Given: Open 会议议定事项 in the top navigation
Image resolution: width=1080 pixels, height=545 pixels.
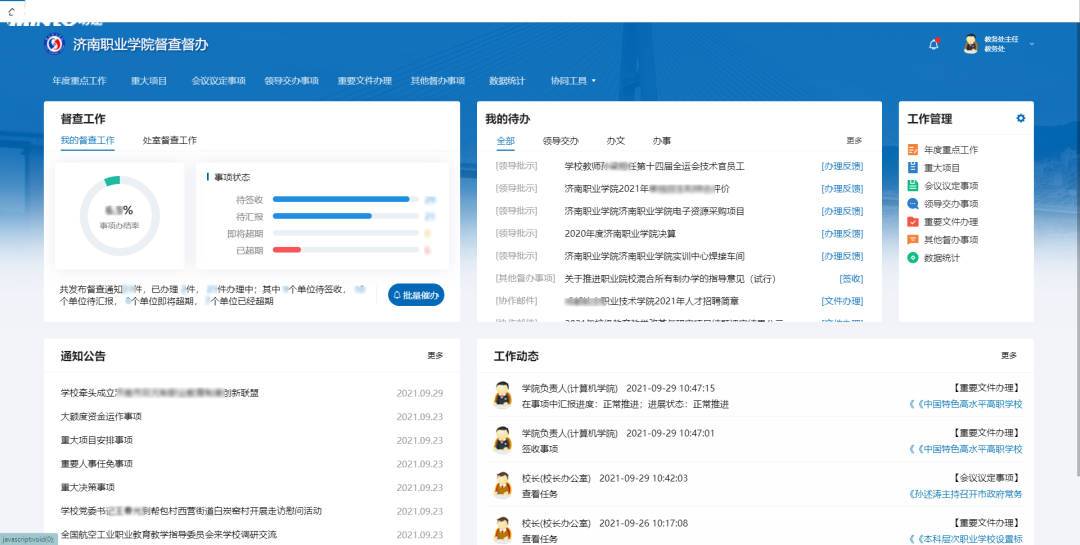Looking at the screenshot, I should (x=218, y=81).
